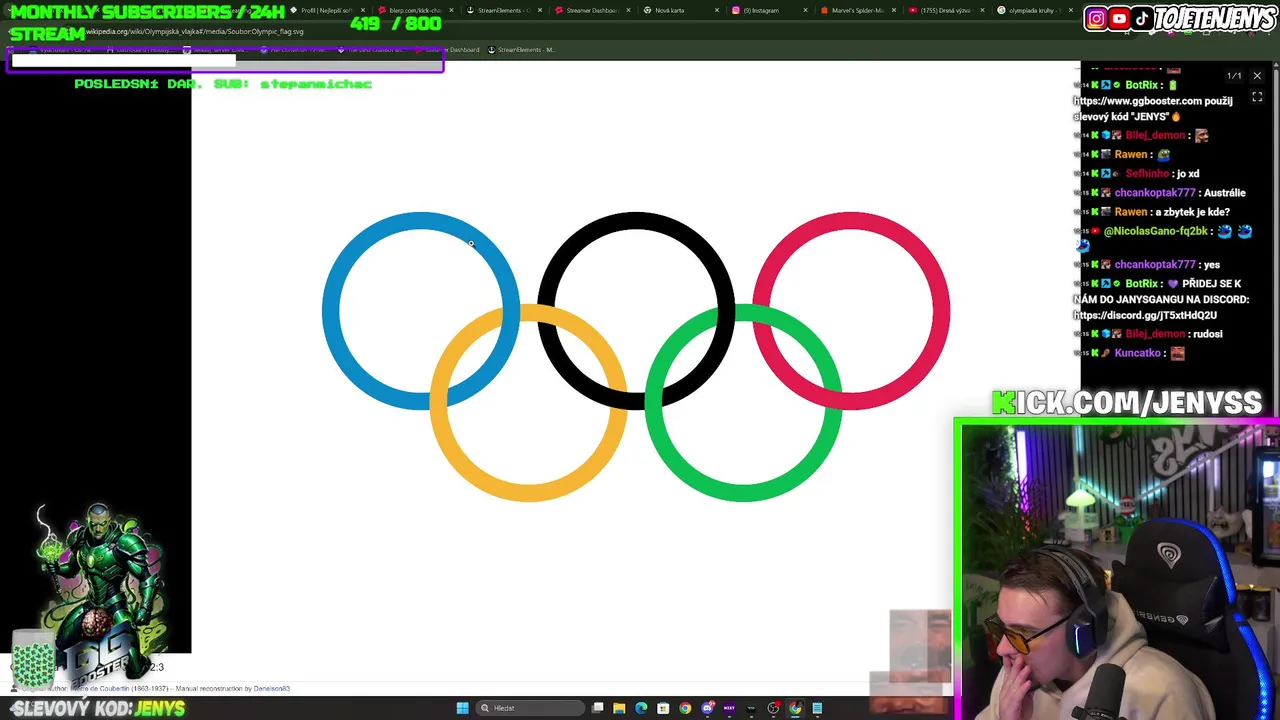Open Discord from the taskbar
This screenshot has width=1280, height=720.
[x=707, y=708]
